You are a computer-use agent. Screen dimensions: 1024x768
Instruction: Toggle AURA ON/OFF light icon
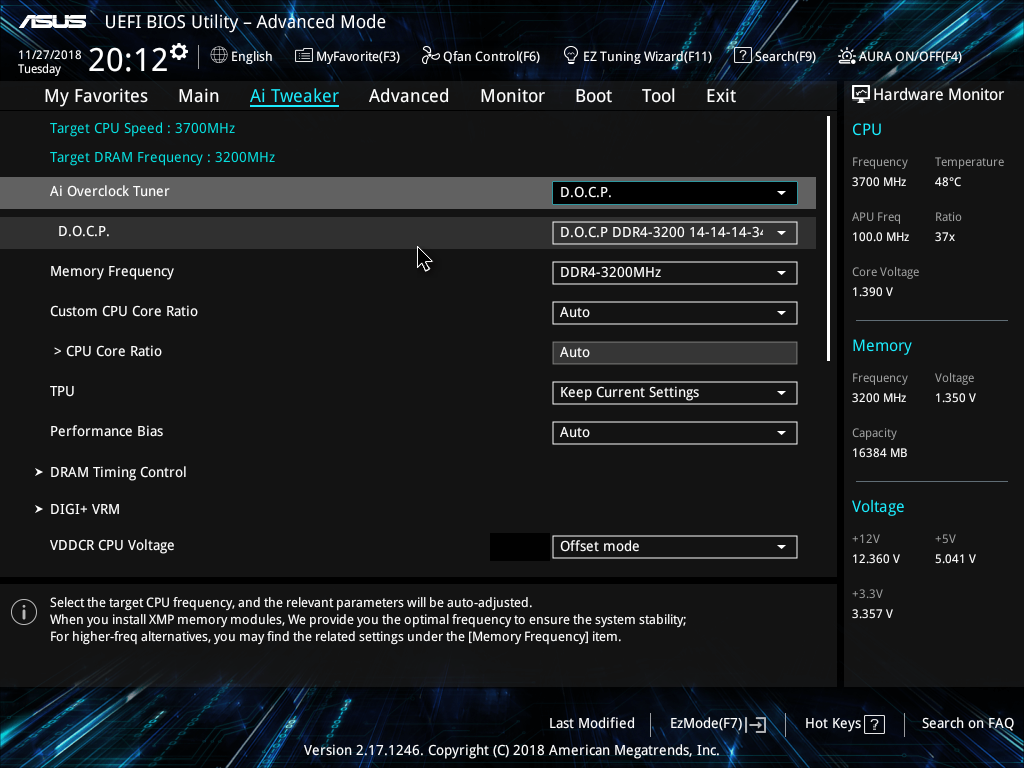[x=846, y=56]
